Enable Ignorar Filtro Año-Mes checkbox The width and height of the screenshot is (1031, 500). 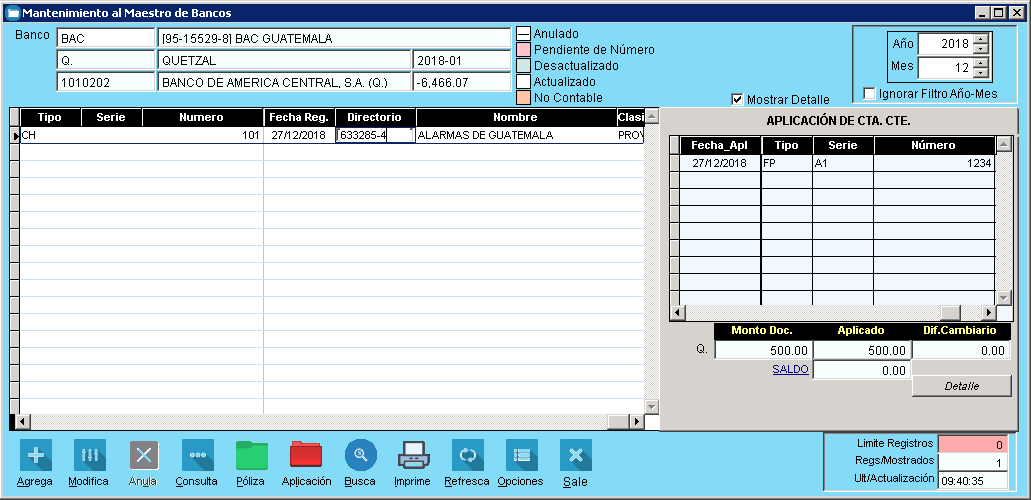coord(870,94)
